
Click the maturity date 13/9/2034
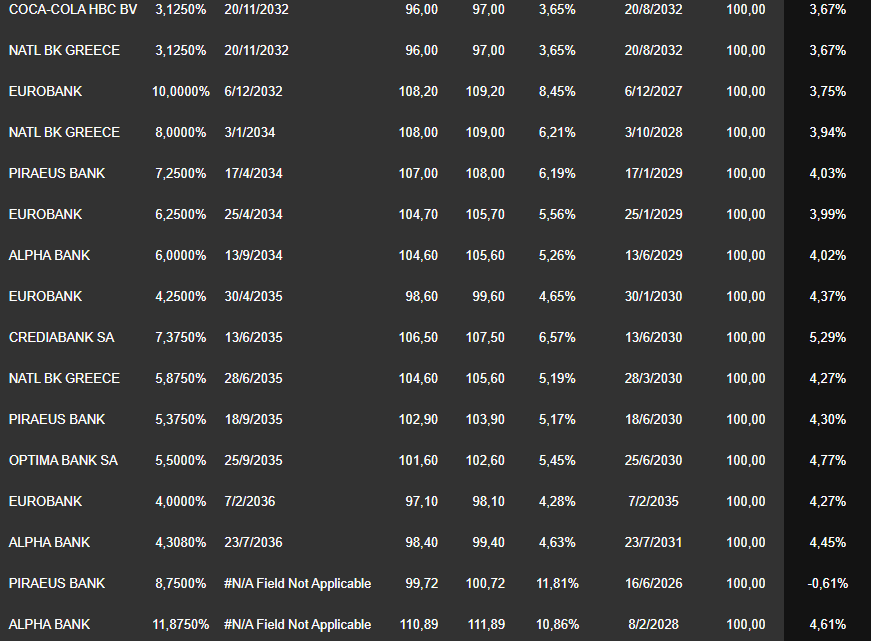tap(253, 256)
